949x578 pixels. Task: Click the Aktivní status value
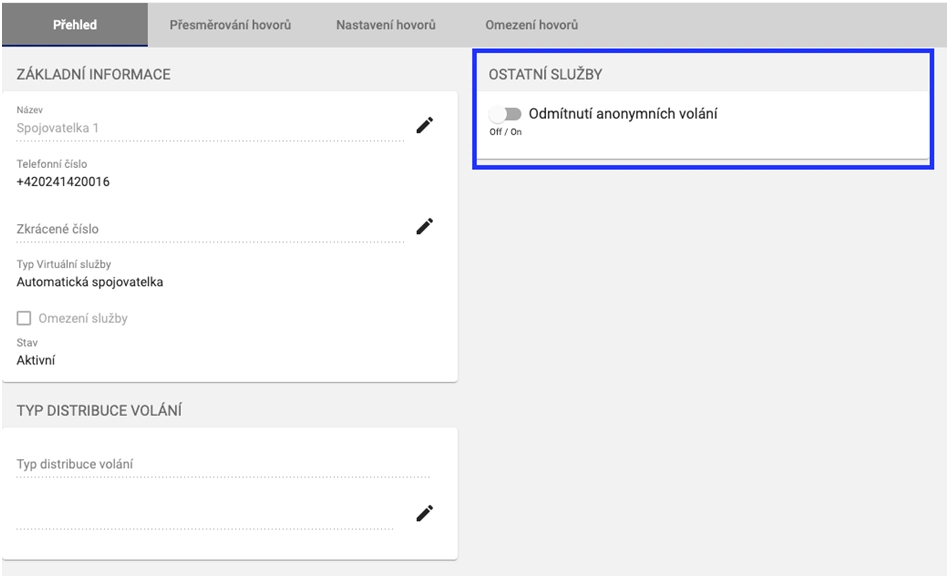click(x=36, y=360)
